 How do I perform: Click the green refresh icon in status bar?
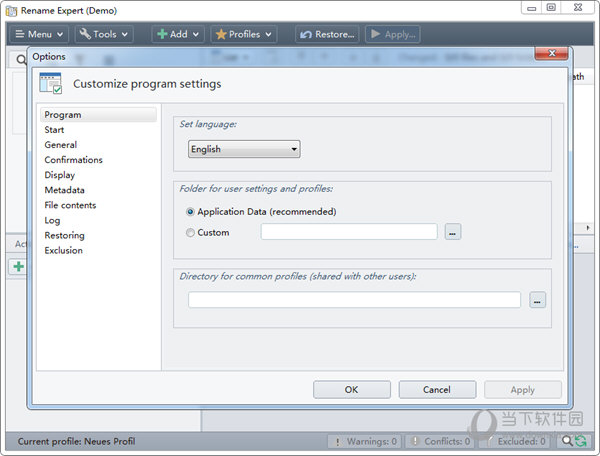581,441
